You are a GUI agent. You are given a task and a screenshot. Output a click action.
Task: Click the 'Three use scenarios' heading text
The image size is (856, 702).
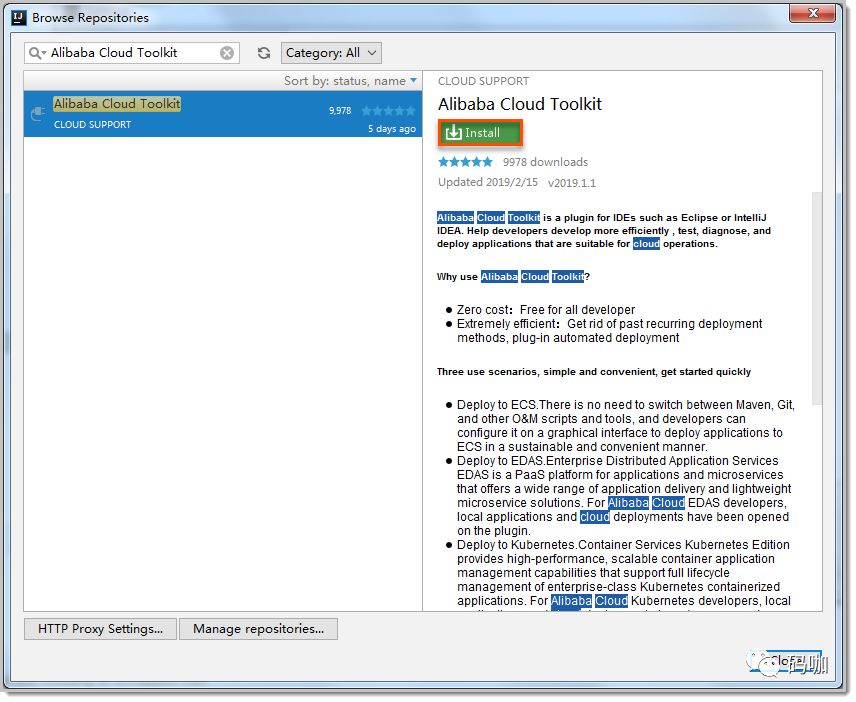point(593,372)
